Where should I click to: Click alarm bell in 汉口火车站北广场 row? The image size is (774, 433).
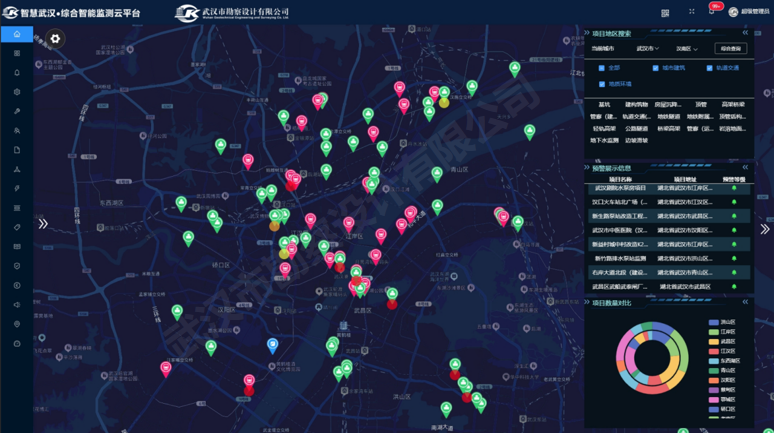[x=734, y=202]
